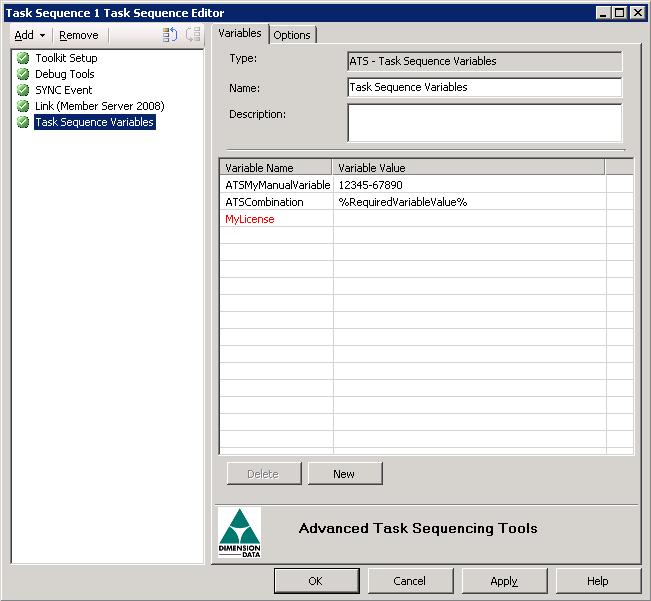Click the Apply button
Viewport: 651px width, 601px height.
tap(504, 581)
